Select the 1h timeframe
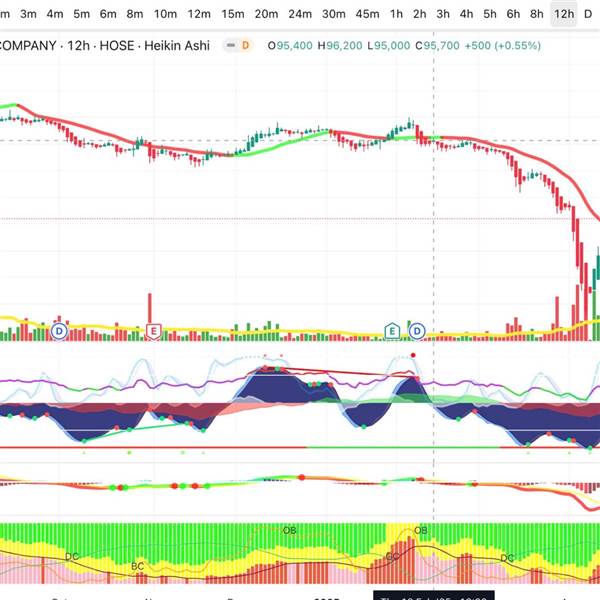600x600 pixels. coord(396,14)
